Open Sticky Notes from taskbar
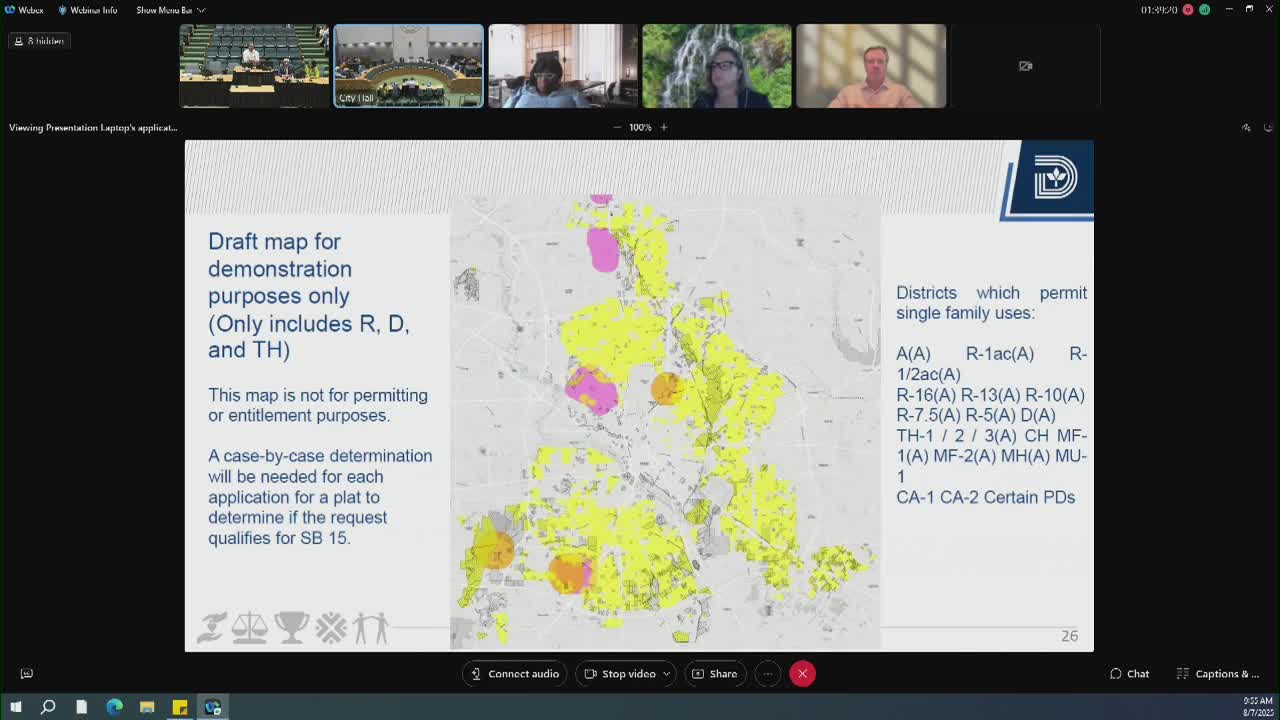 coord(180,707)
